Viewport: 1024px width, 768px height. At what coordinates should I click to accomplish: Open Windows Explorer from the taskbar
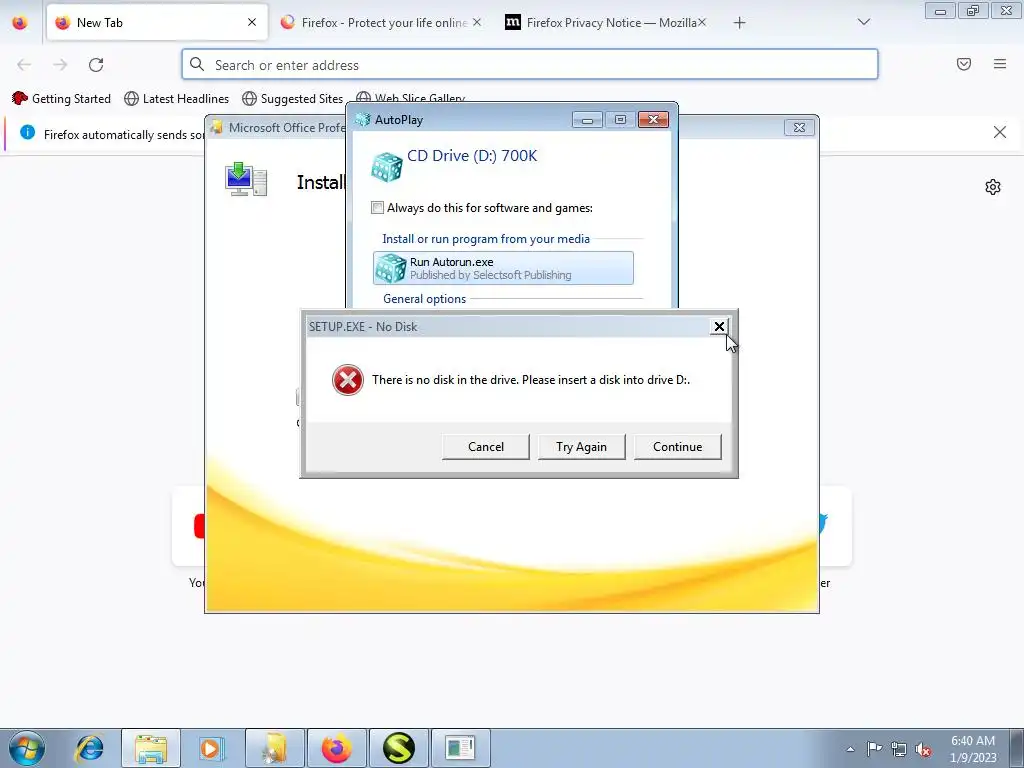click(150, 748)
